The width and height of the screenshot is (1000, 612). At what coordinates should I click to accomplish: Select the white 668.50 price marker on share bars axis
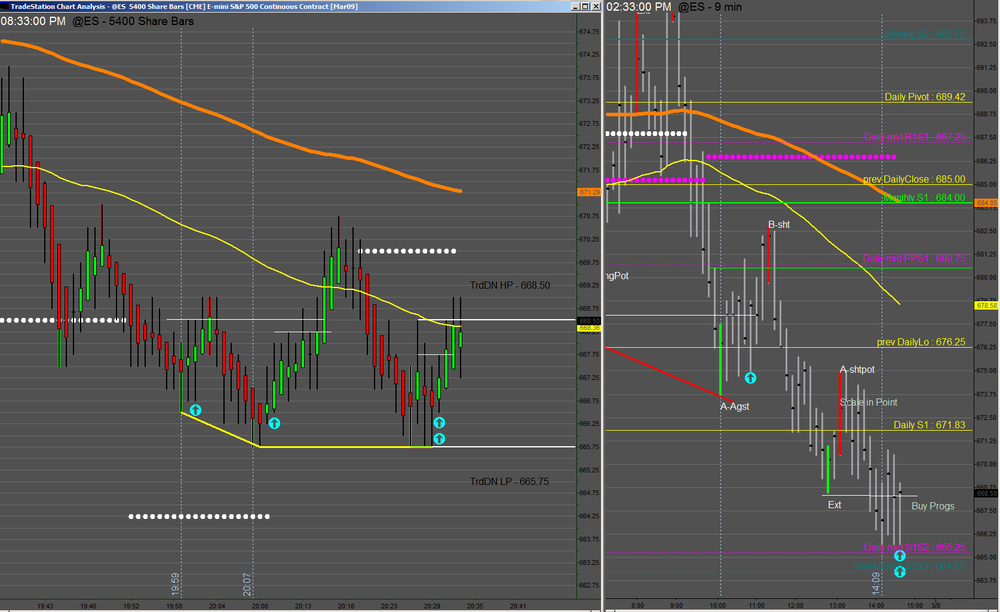coord(589,321)
